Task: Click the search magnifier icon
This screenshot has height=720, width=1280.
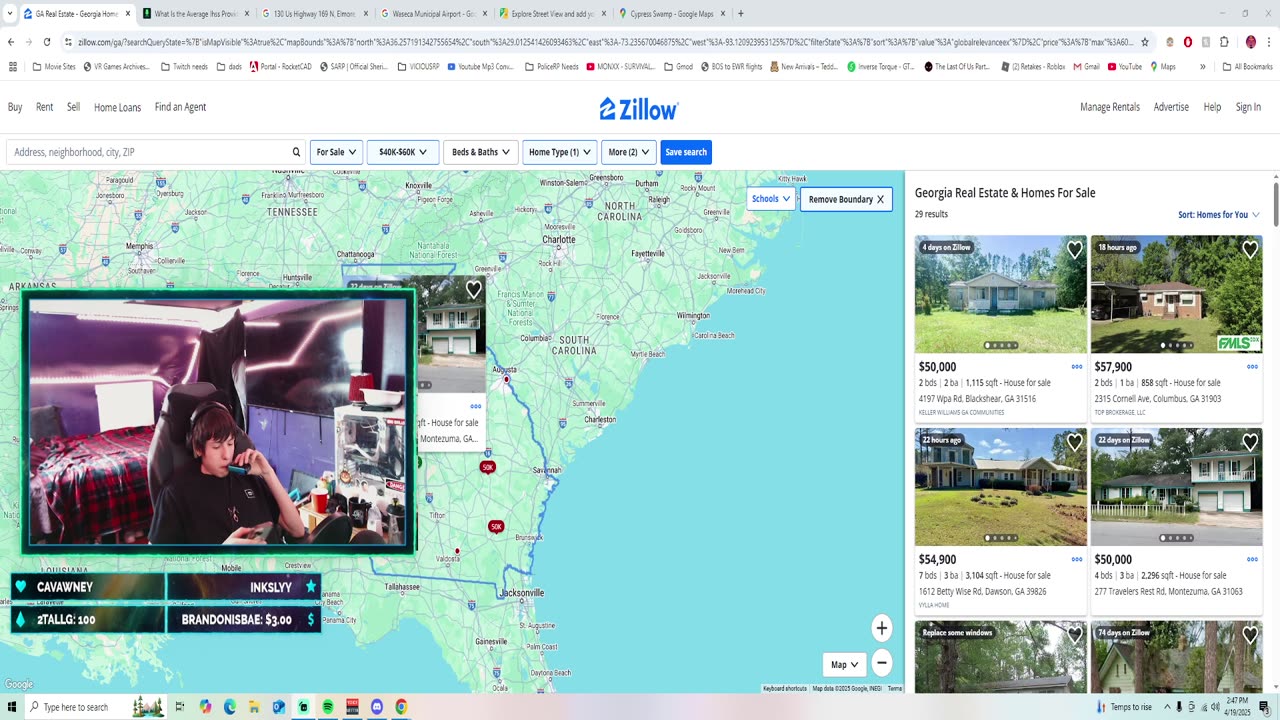Action: [x=296, y=152]
